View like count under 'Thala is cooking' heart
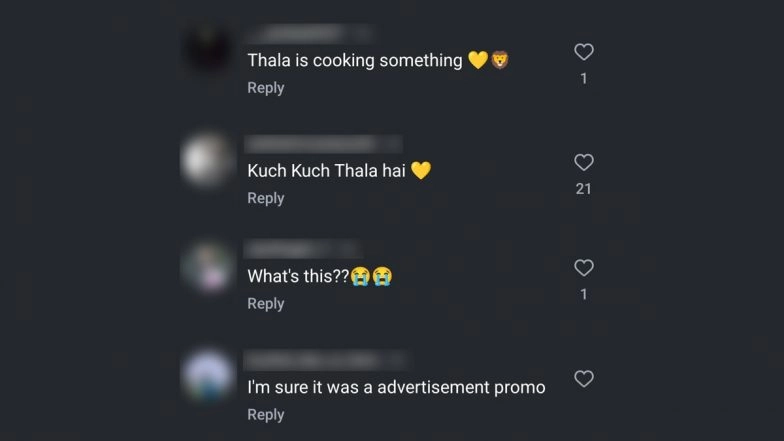The width and height of the screenshot is (784, 441). 584,78
